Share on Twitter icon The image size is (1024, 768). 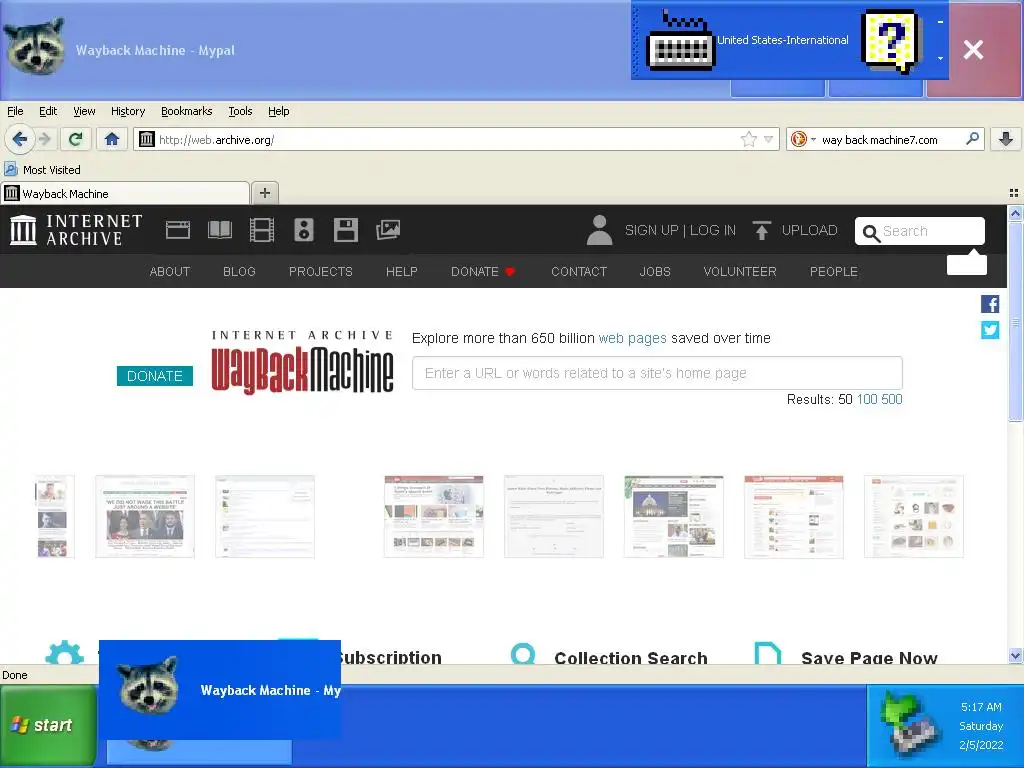coord(990,330)
